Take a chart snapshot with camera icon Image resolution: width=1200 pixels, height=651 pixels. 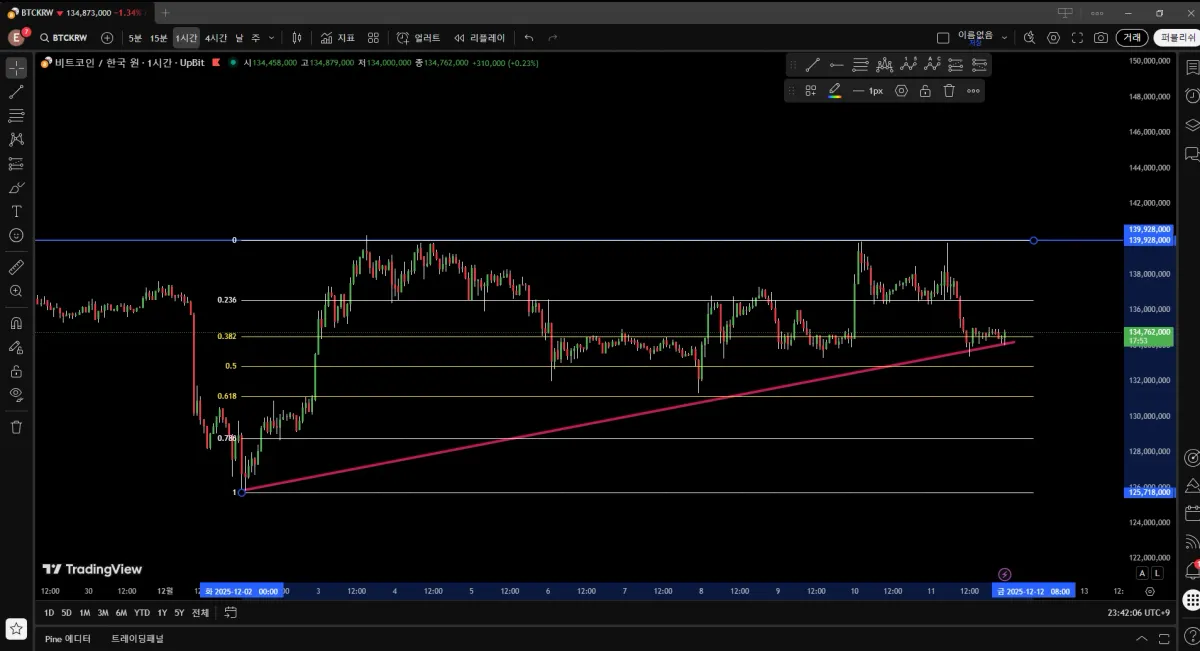[1101, 38]
